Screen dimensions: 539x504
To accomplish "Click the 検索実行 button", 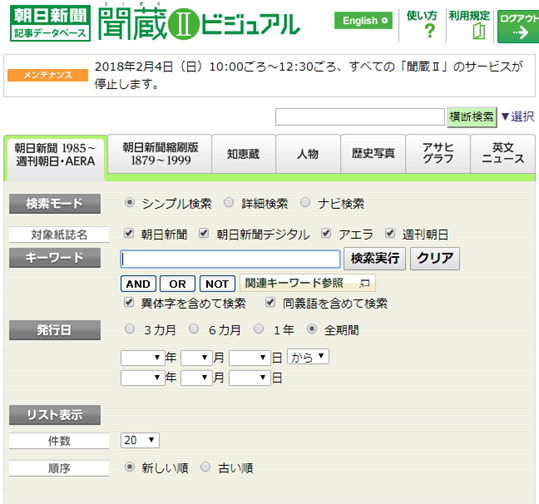I will tap(375, 258).
